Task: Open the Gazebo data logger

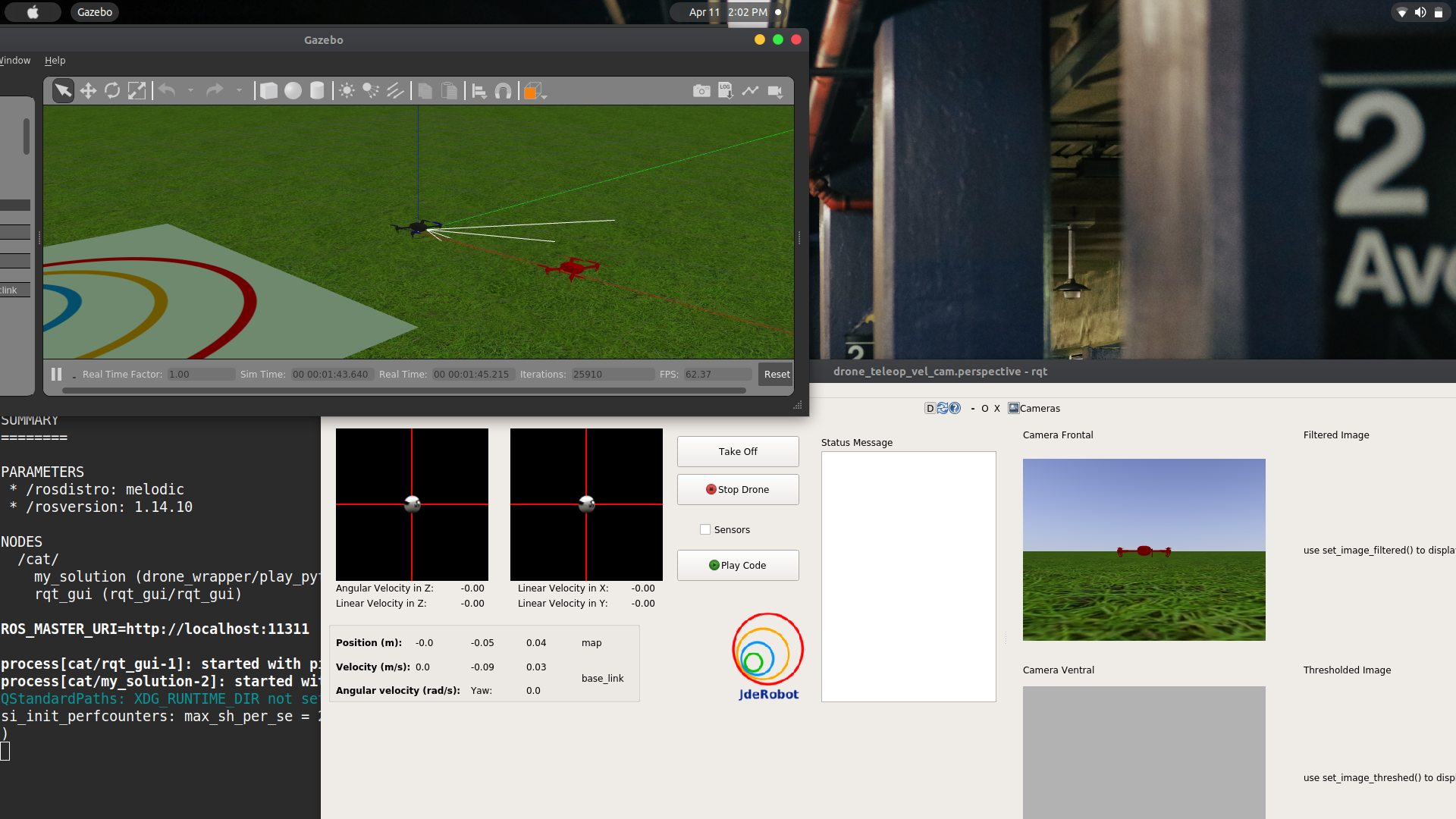Action: (726, 90)
